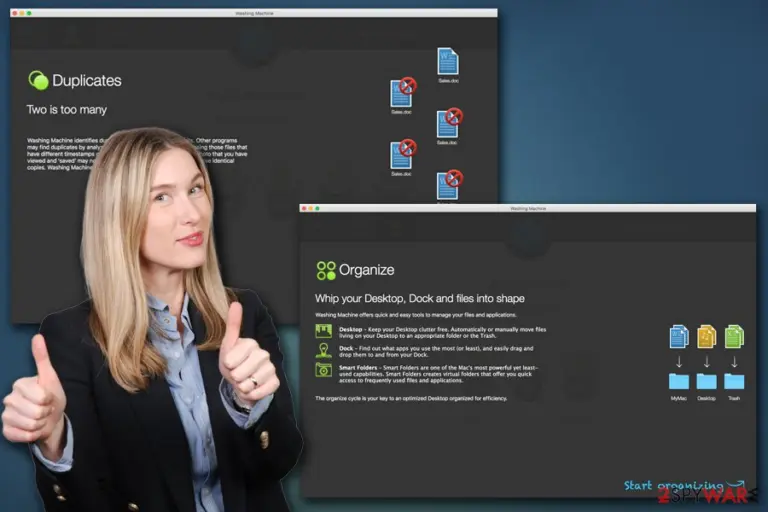The height and width of the screenshot is (512, 768).
Task: Select the Desktop feature icon
Action: click(323, 332)
